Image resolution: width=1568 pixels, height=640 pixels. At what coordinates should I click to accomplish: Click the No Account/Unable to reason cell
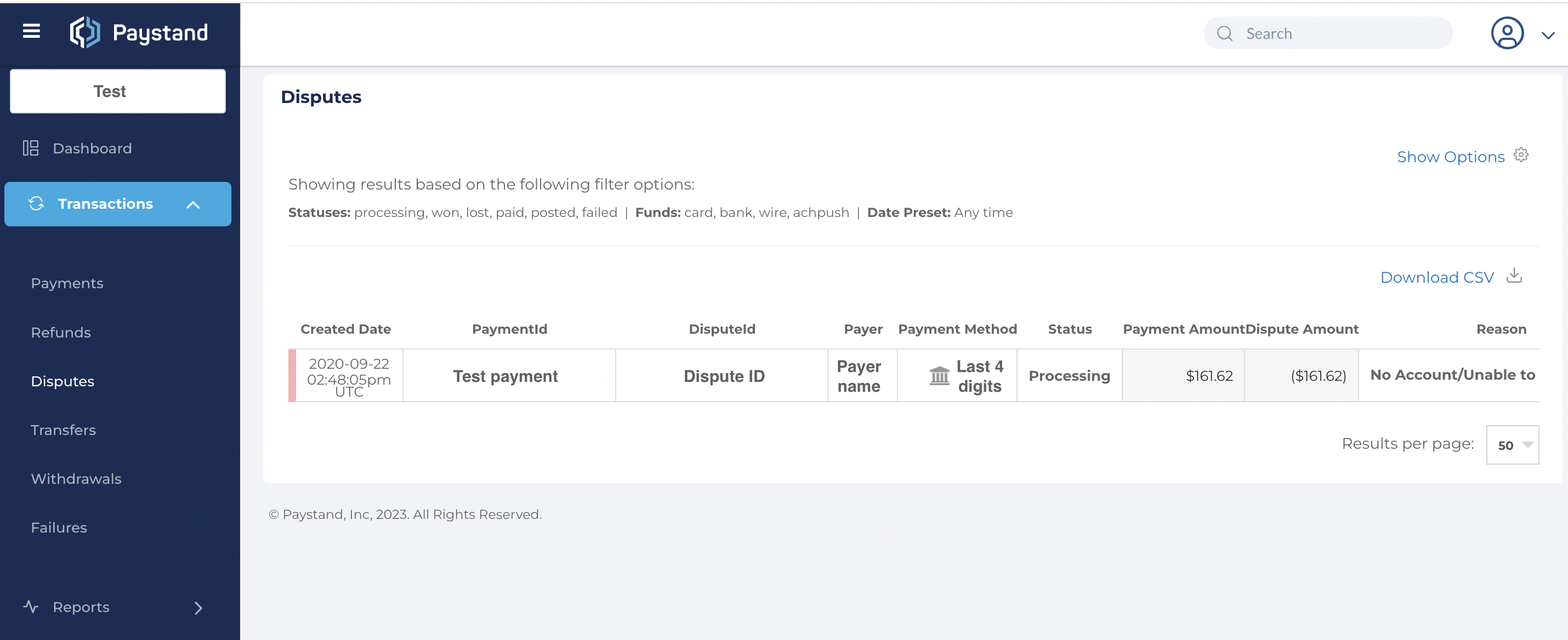(1450, 375)
